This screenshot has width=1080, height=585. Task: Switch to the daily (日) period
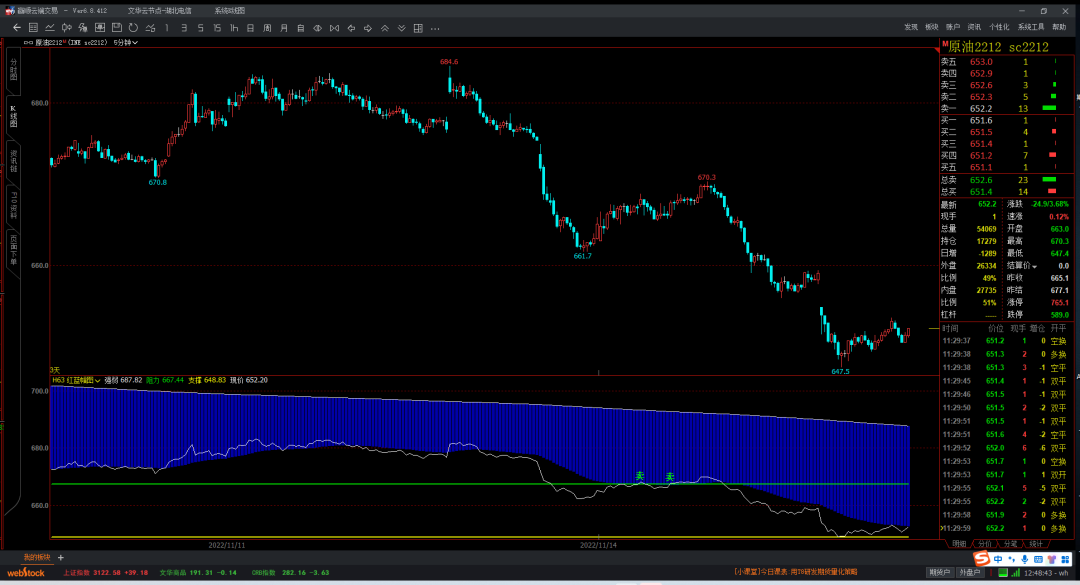251,28
